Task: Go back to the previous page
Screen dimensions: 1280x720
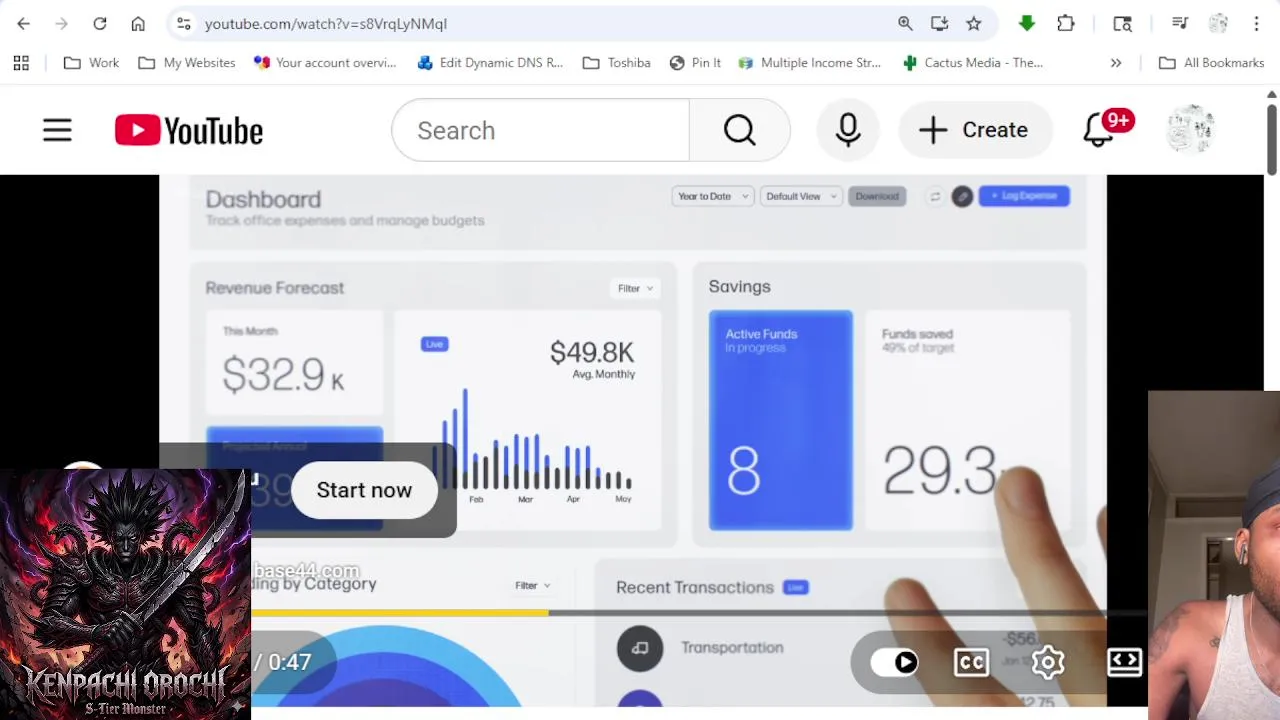Action: [23, 23]
